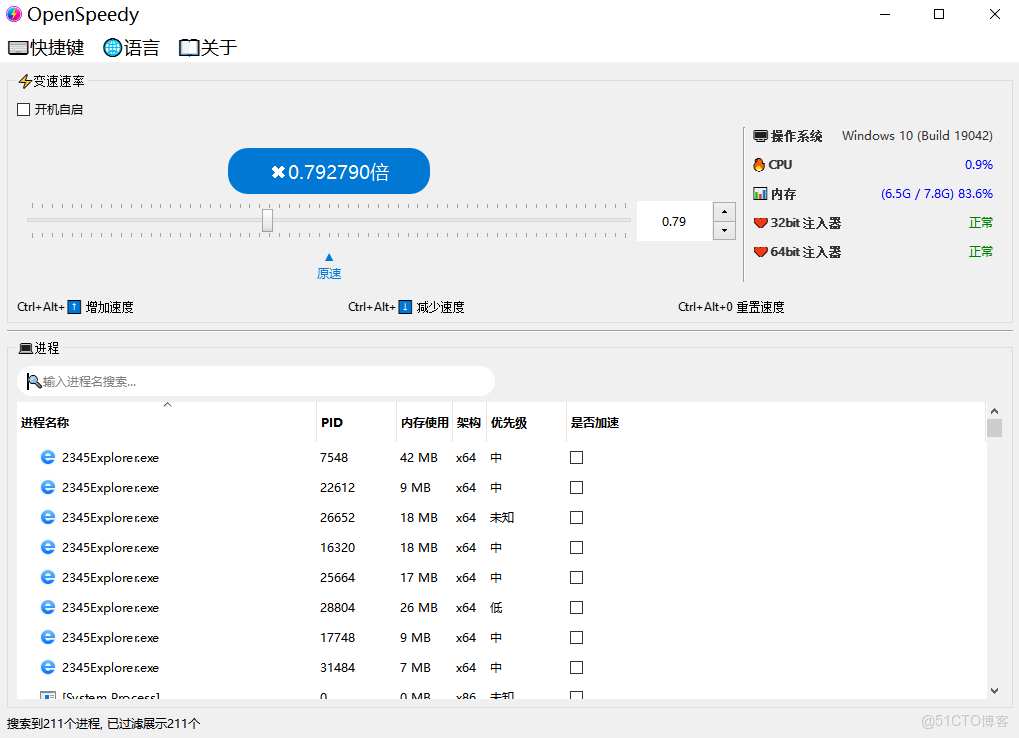Click the 操作系统 monitor icon

pyautogui.click(x=760, y=136)
